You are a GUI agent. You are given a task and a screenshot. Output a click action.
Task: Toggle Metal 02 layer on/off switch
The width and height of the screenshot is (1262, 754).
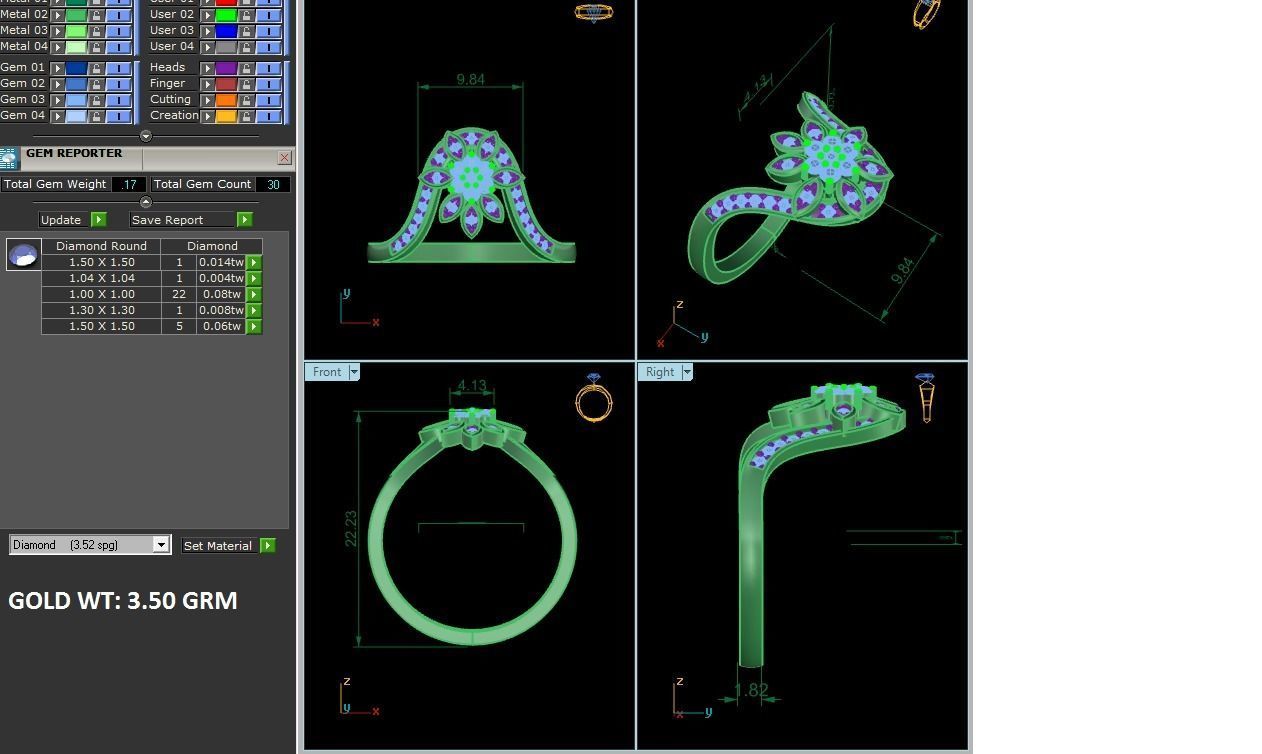pyautogui.click(x=119, y=15)
